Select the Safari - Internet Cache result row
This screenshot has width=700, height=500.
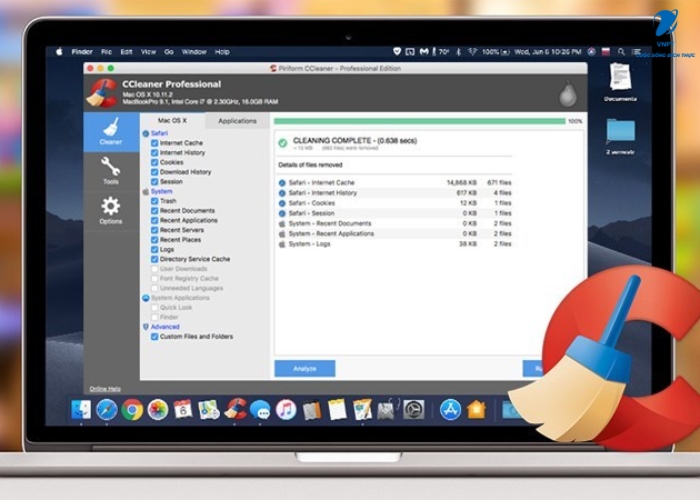pos(395,183)
